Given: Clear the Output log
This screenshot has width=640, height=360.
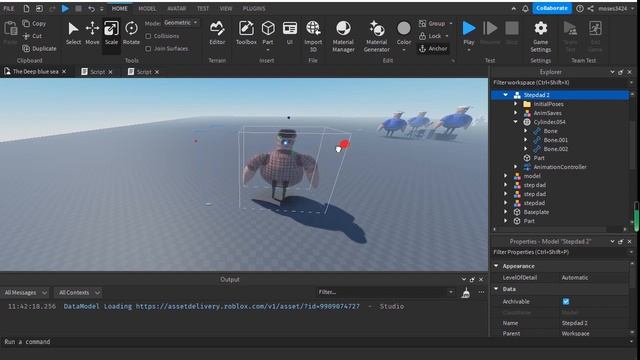Looking at the screenshot, I should [x=465, y=293].
